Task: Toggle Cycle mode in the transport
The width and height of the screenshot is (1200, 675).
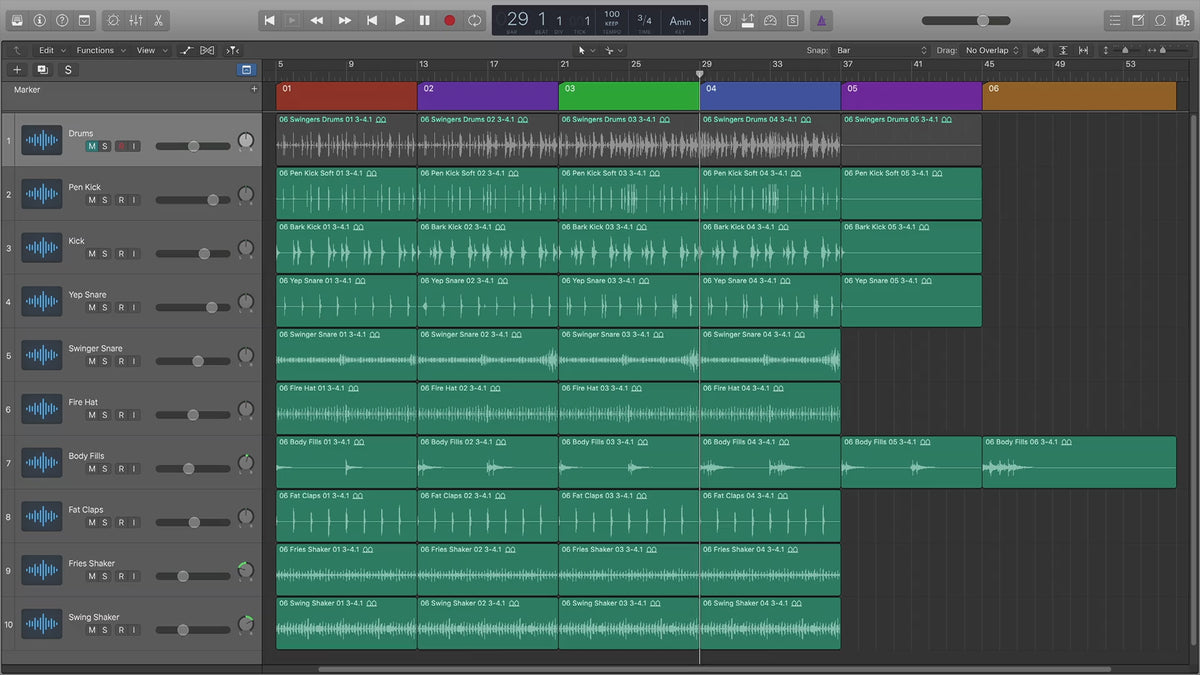Action: 474,20
